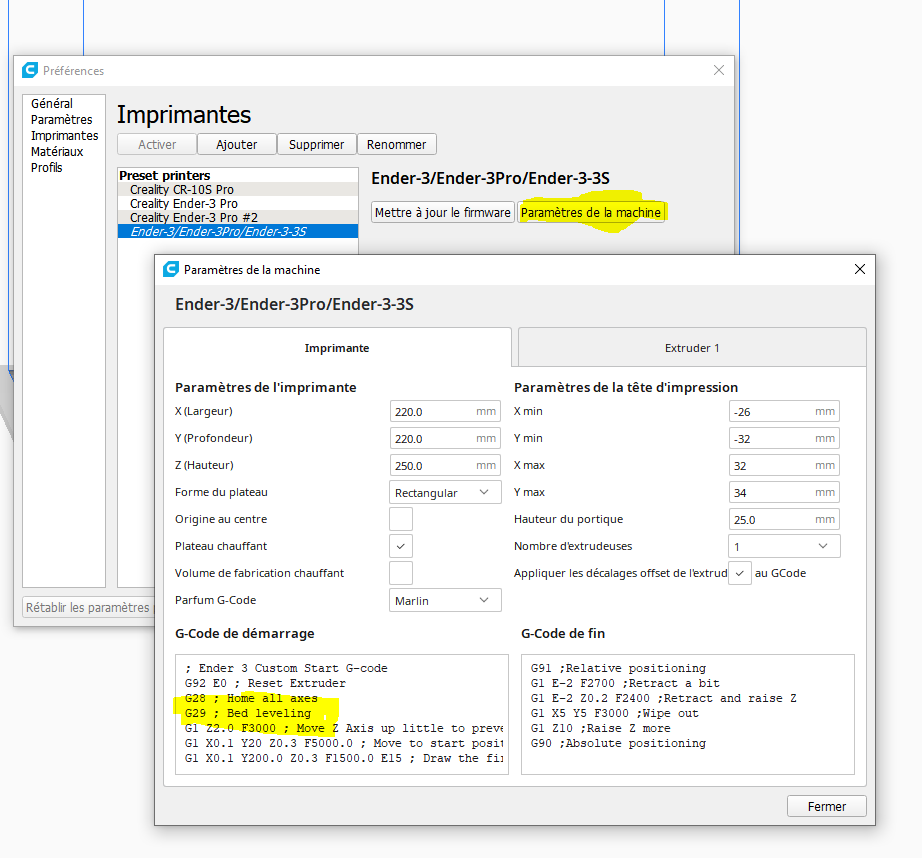Toggle the Origine au centre checkbox
This screenshot has height=858, width=922.
[x=401, y=519]
